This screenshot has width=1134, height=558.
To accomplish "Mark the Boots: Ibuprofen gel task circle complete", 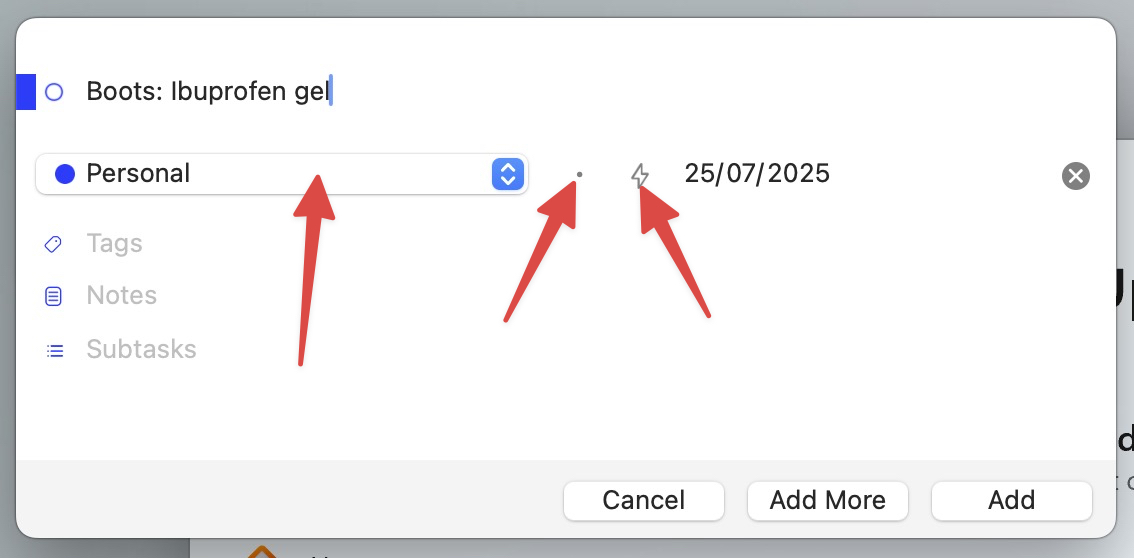I will (54, 93).
